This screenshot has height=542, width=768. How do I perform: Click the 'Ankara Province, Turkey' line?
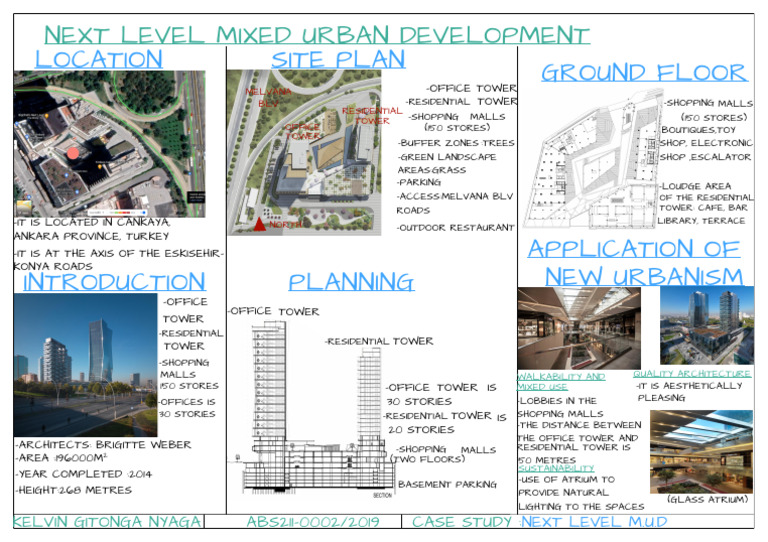coord(92,236)
